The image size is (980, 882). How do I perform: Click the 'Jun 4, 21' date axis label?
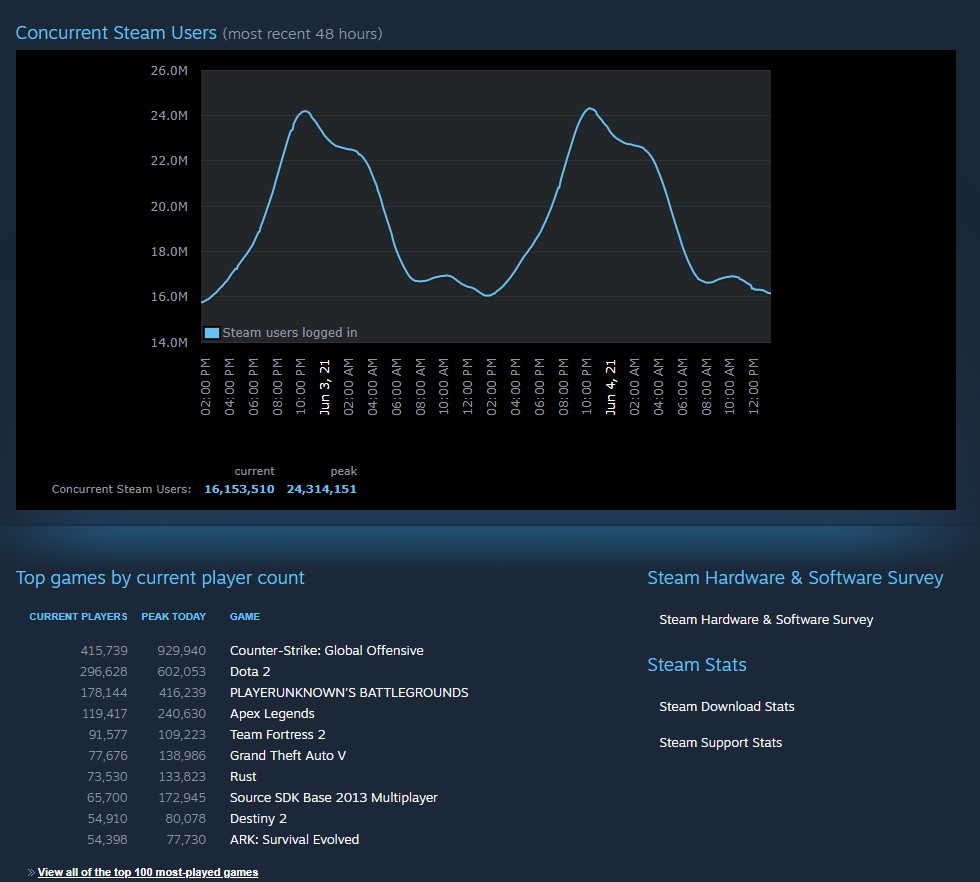pyautogui.click(x=611, y=387)
